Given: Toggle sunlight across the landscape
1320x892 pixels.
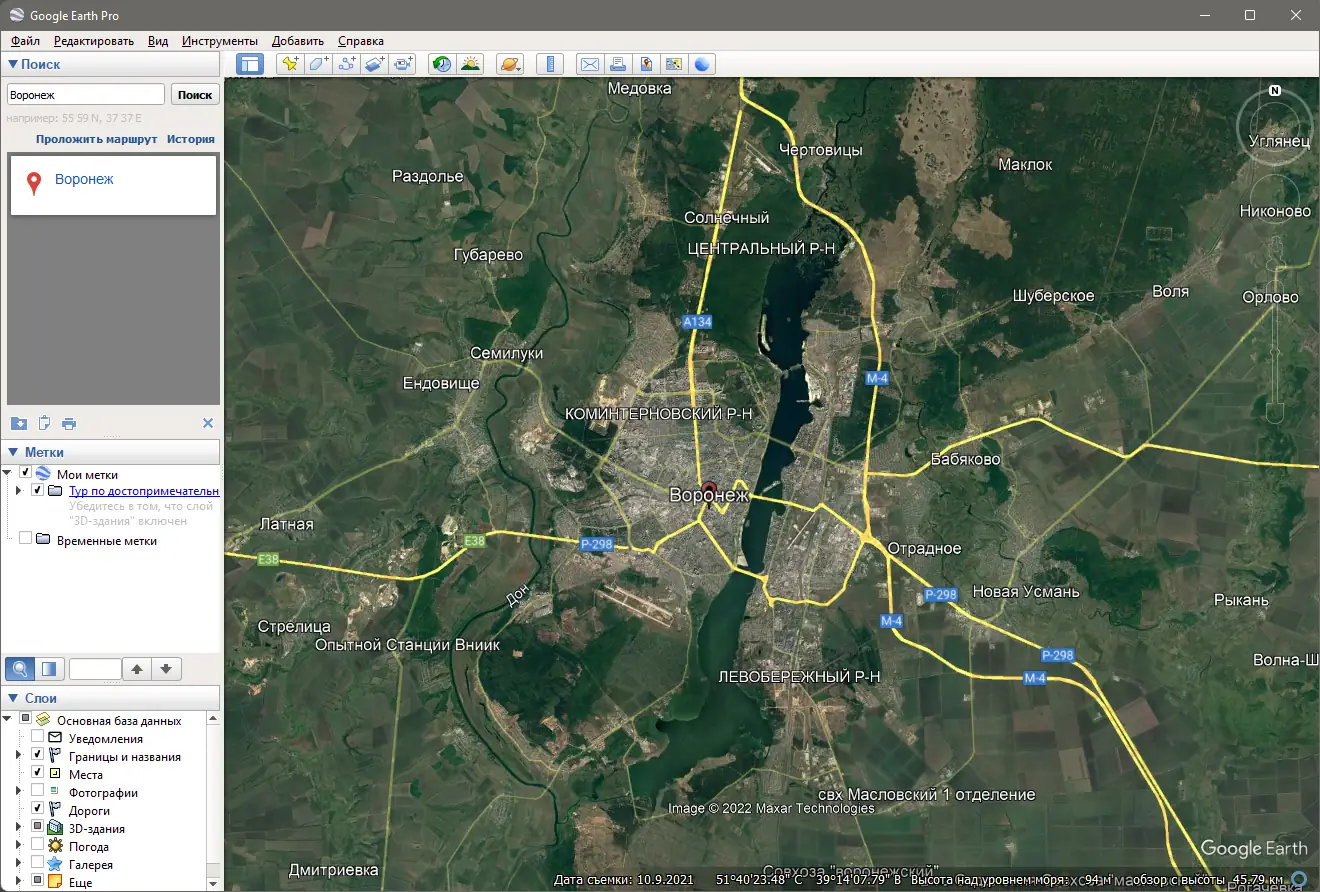Looking at the screenshot, I should [470, 64].
